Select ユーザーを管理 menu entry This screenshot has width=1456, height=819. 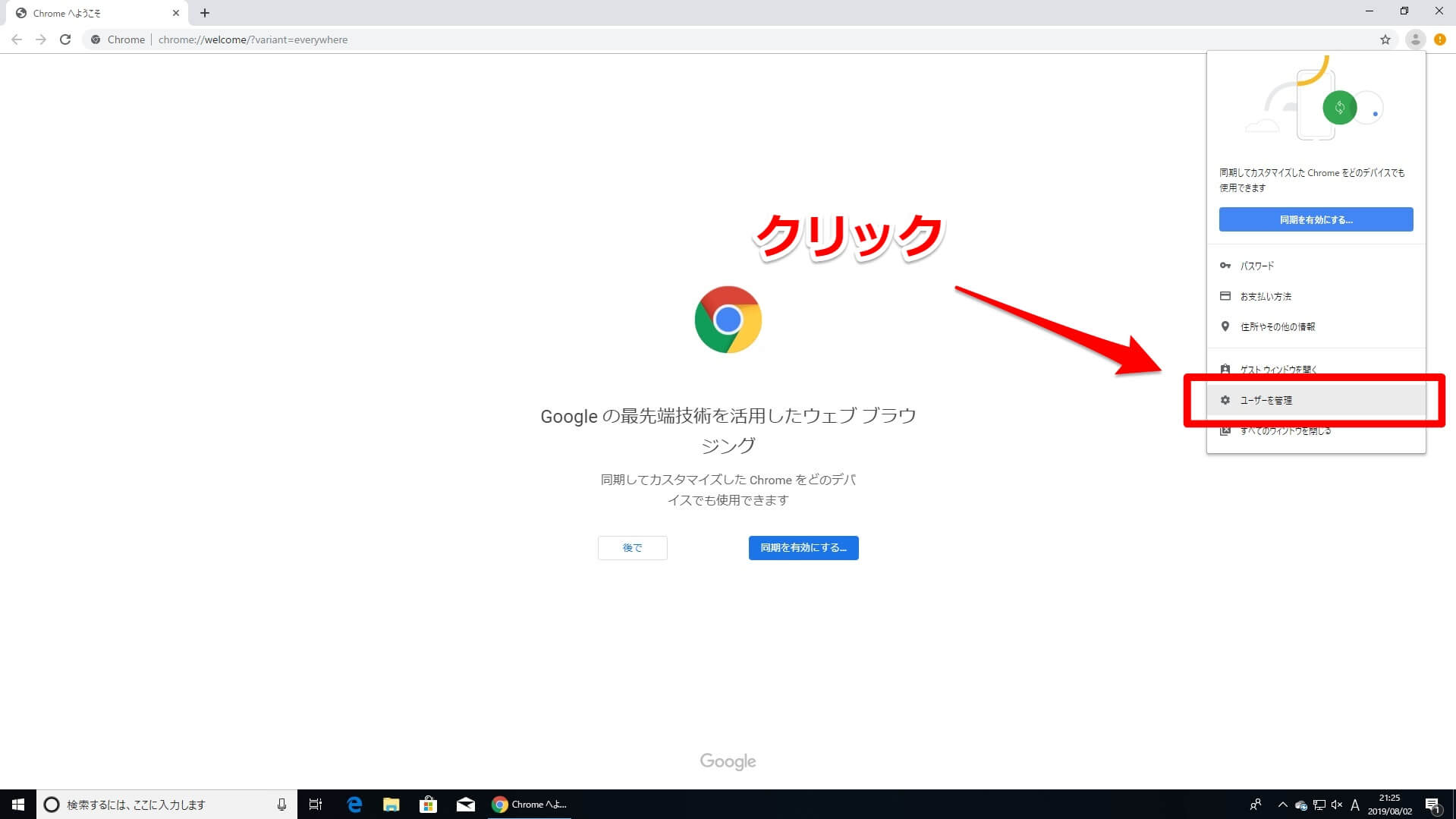coord(1316,400)
